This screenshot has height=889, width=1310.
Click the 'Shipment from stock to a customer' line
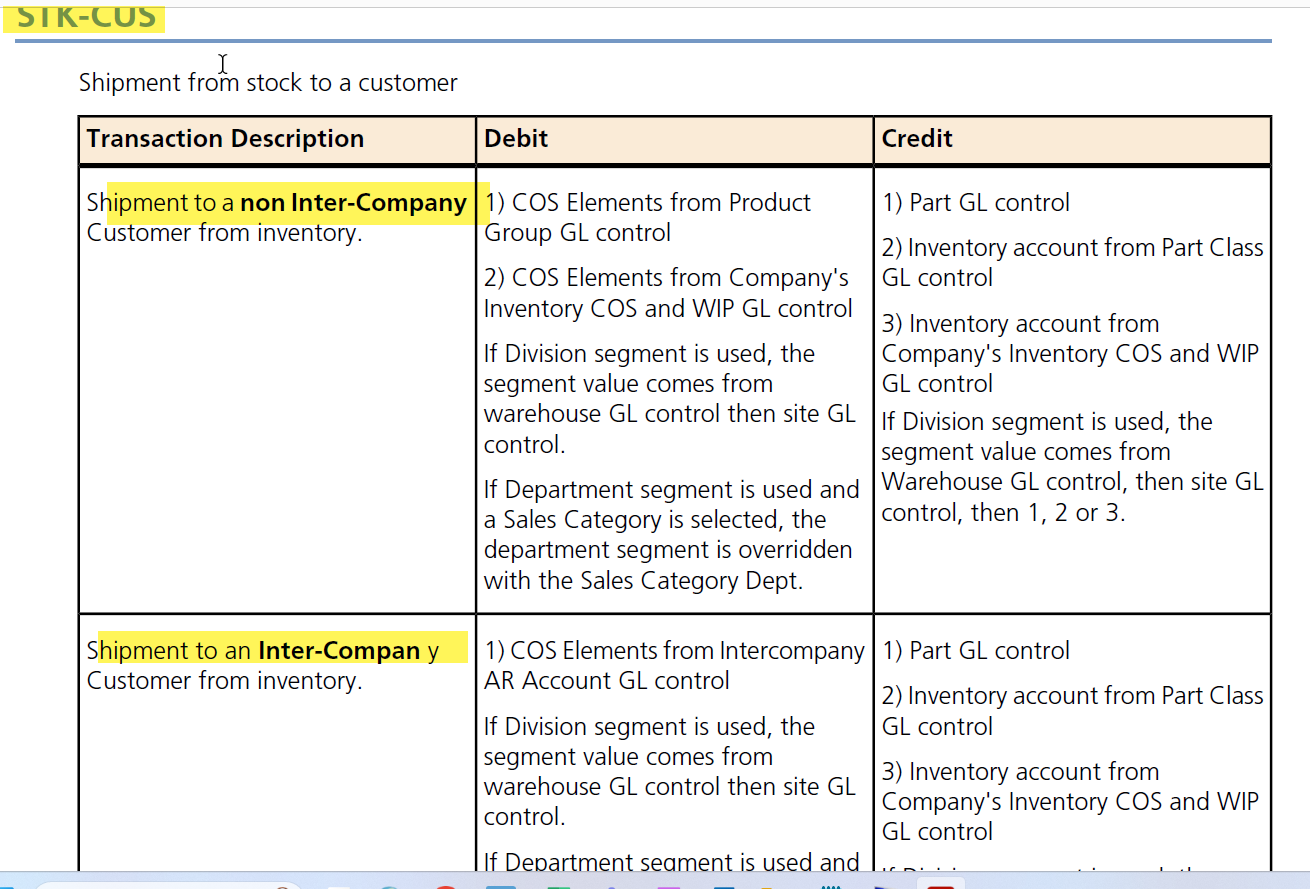(x=268, y=83)
